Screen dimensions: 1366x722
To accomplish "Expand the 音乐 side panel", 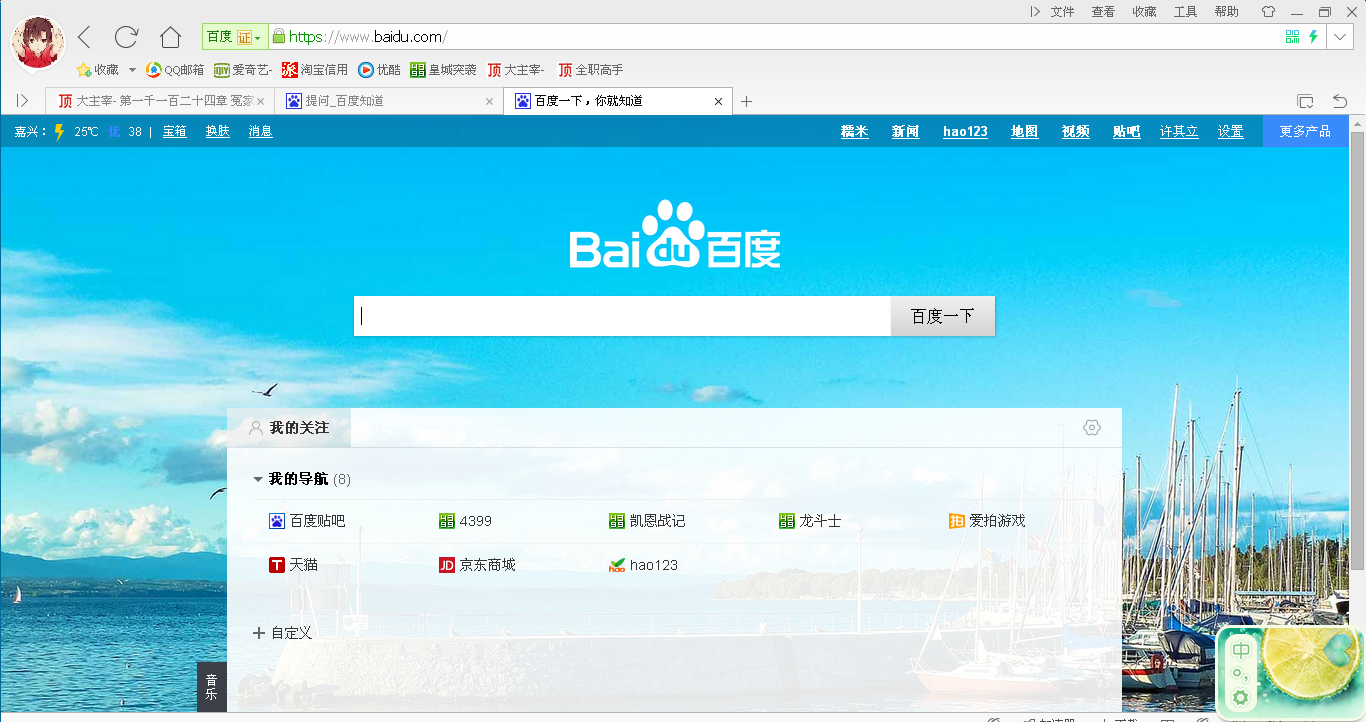I will pos(212,686).
